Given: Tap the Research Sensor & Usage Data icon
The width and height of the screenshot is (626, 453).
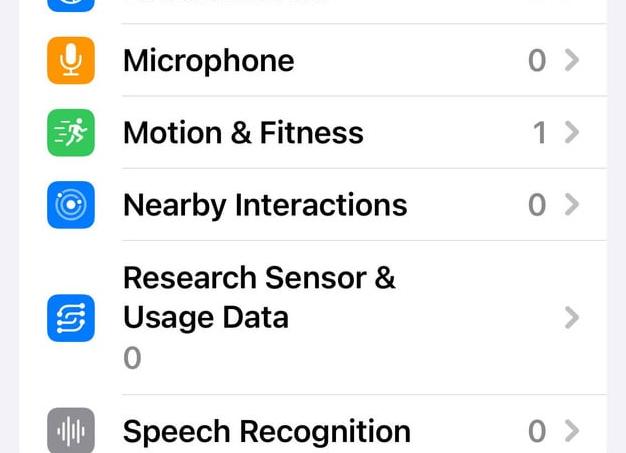Looking at the screenshot, I should [71, 318].
